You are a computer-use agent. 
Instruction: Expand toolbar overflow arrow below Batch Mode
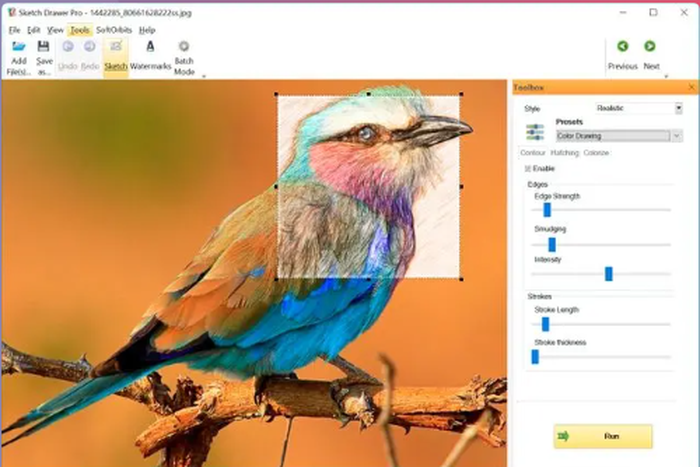(204, 75)
